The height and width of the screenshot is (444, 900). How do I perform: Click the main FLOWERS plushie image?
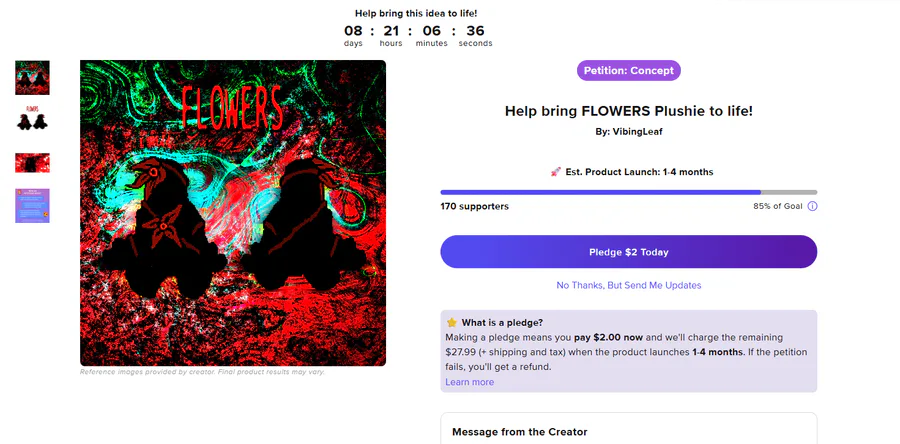[x=233, y=213]
